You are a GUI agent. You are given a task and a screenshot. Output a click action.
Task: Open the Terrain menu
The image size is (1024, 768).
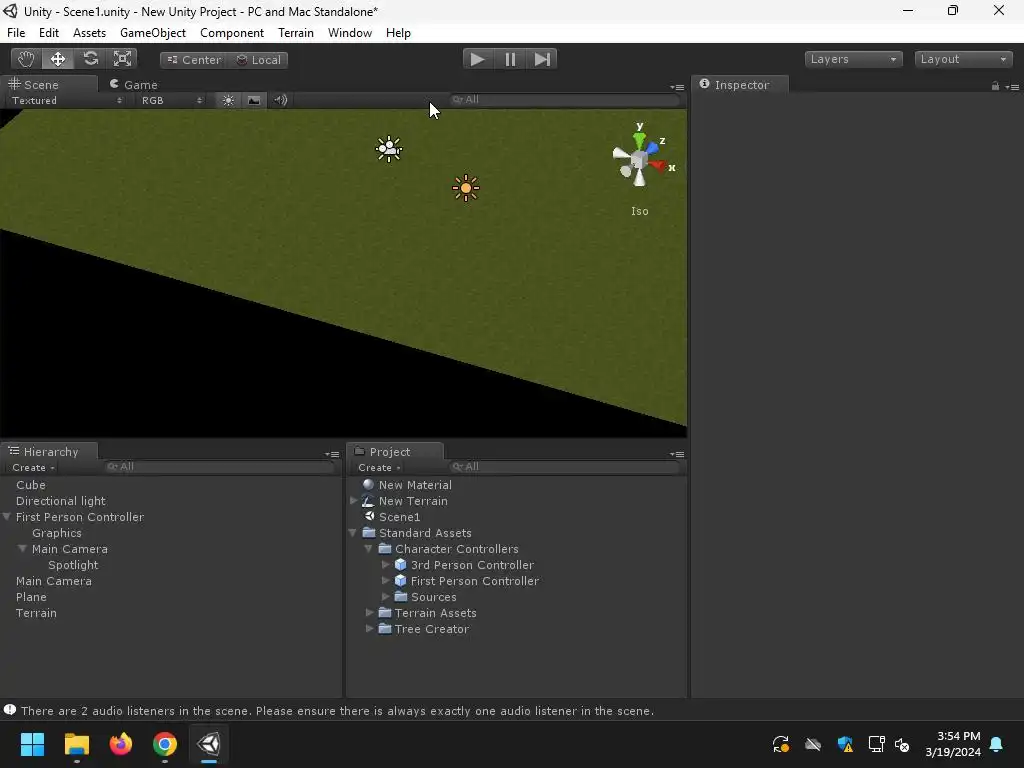[296, 33]
